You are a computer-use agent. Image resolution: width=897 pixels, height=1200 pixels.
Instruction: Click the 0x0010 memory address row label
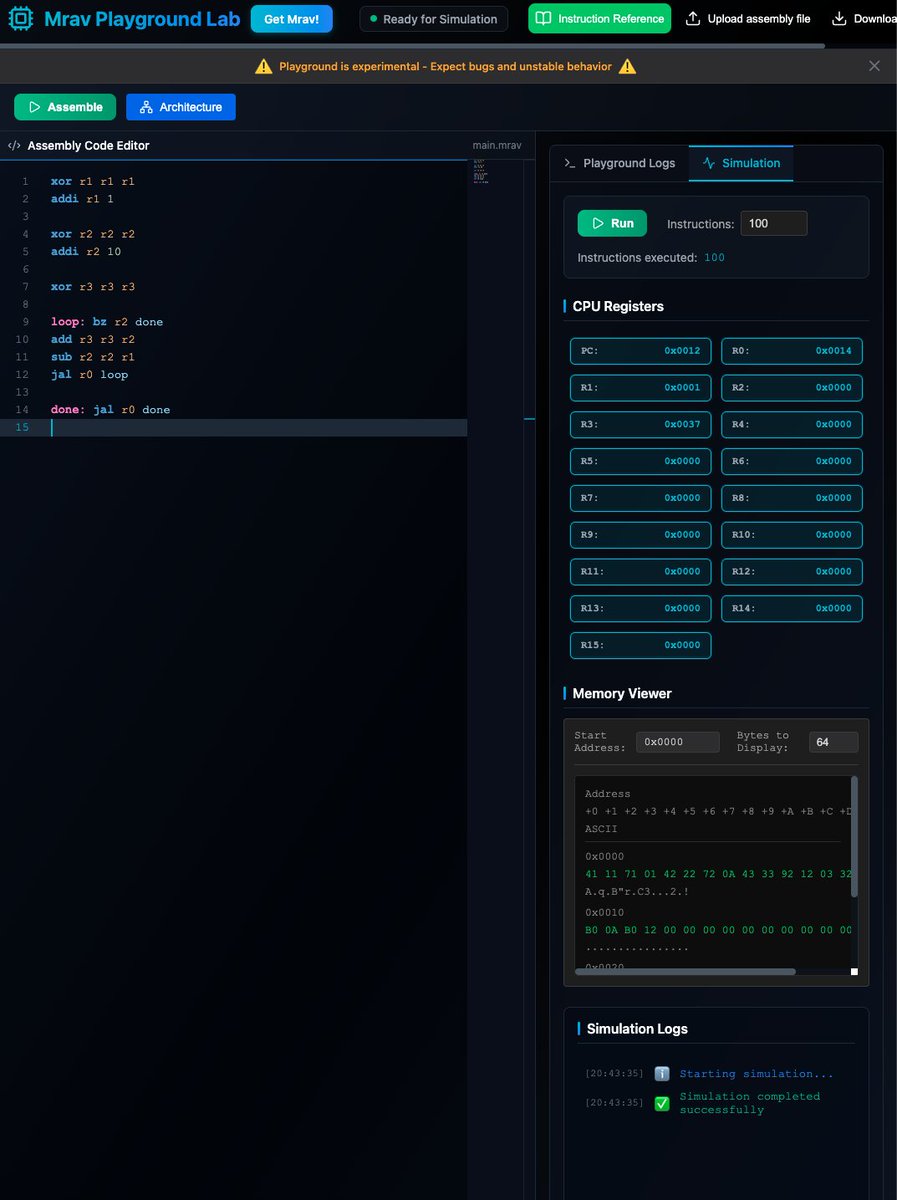coord(605,912)
